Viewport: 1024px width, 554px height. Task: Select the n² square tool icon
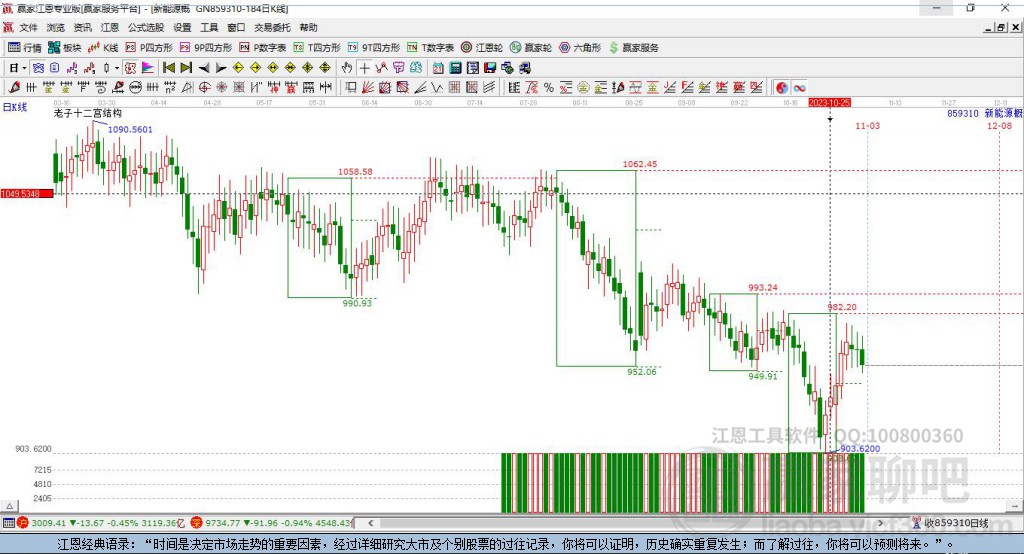170,88
